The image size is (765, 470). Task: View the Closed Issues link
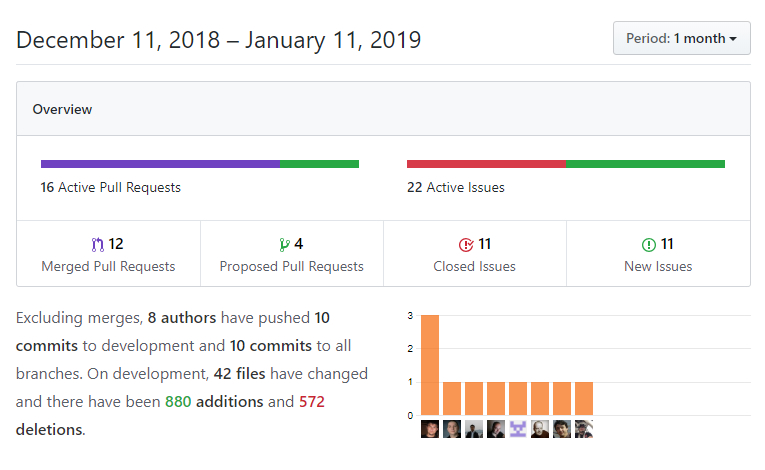pos(474,266)
